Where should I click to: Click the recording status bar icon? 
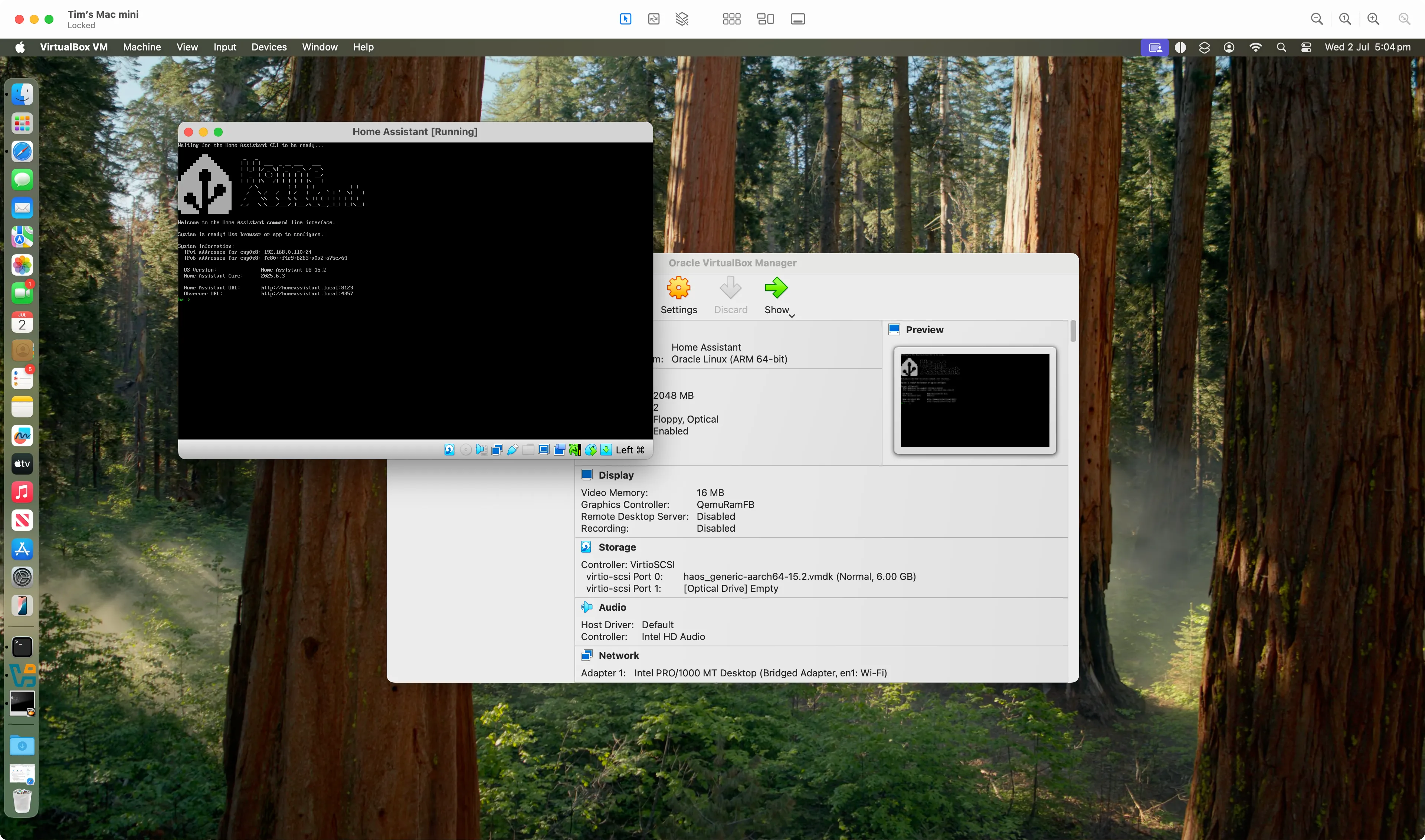point(559,450)
